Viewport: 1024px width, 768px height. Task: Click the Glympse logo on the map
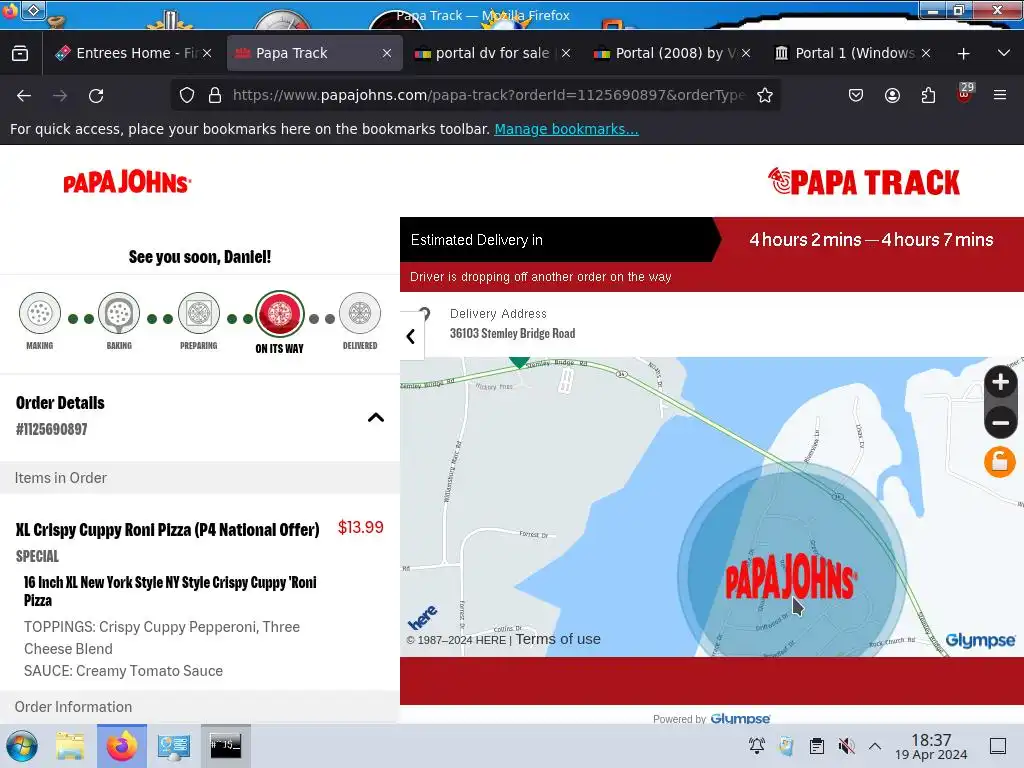[980, 641]
